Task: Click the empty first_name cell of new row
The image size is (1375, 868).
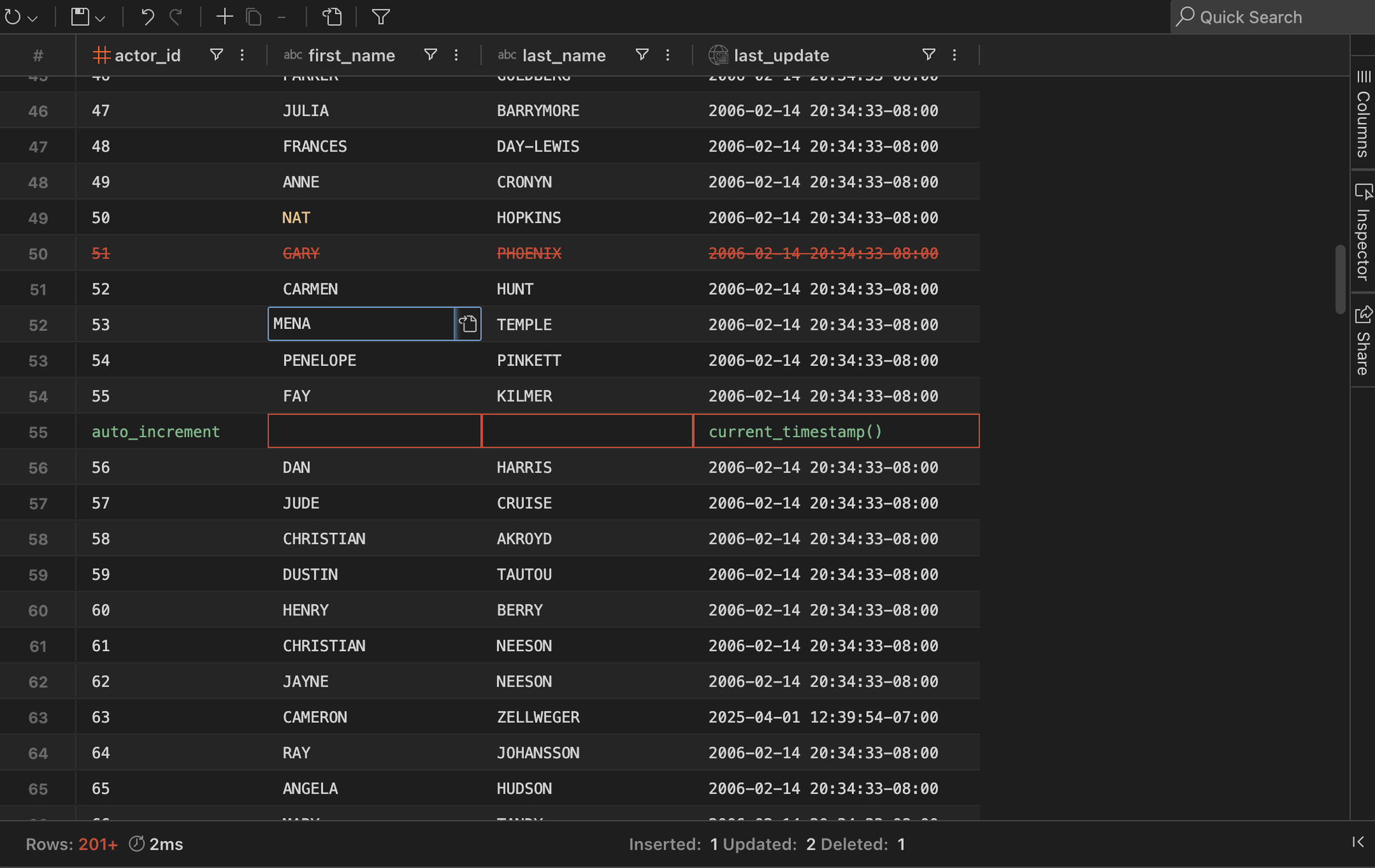Action: (x=374, y=431)
